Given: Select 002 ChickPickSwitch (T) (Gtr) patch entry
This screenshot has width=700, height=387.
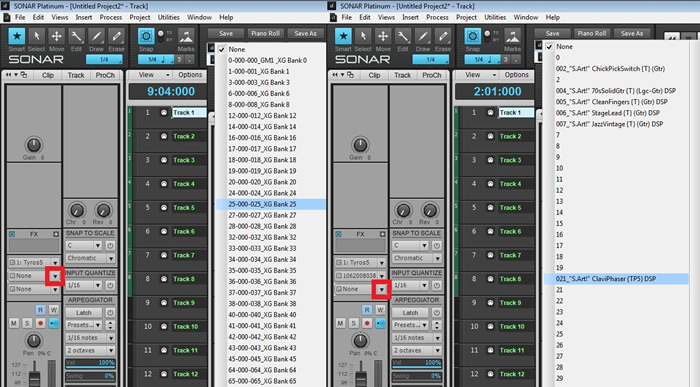Looking at the screenshot, I should pyautogui.click(x=610, y=69).
